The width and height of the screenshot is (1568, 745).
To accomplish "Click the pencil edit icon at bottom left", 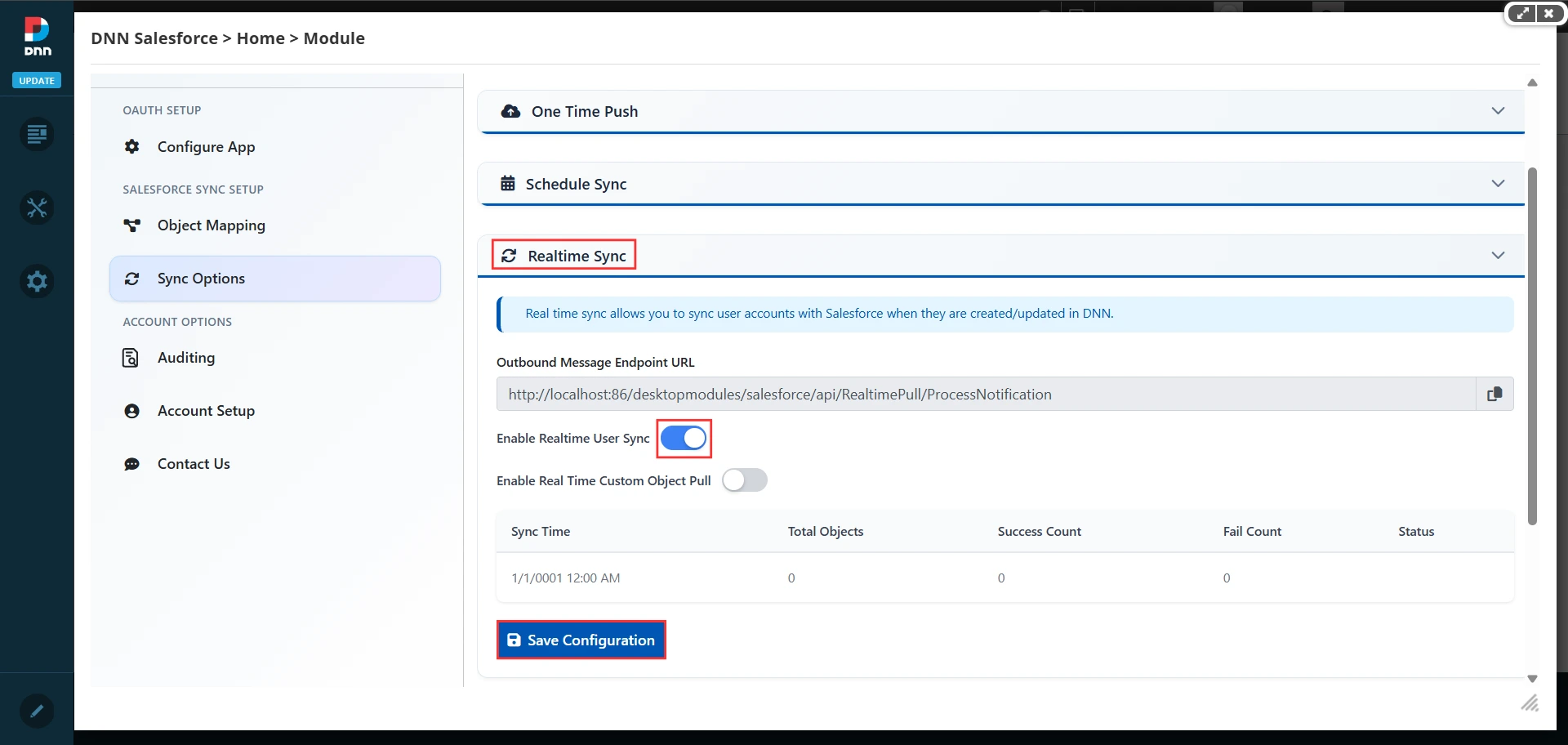I will 37,711.
